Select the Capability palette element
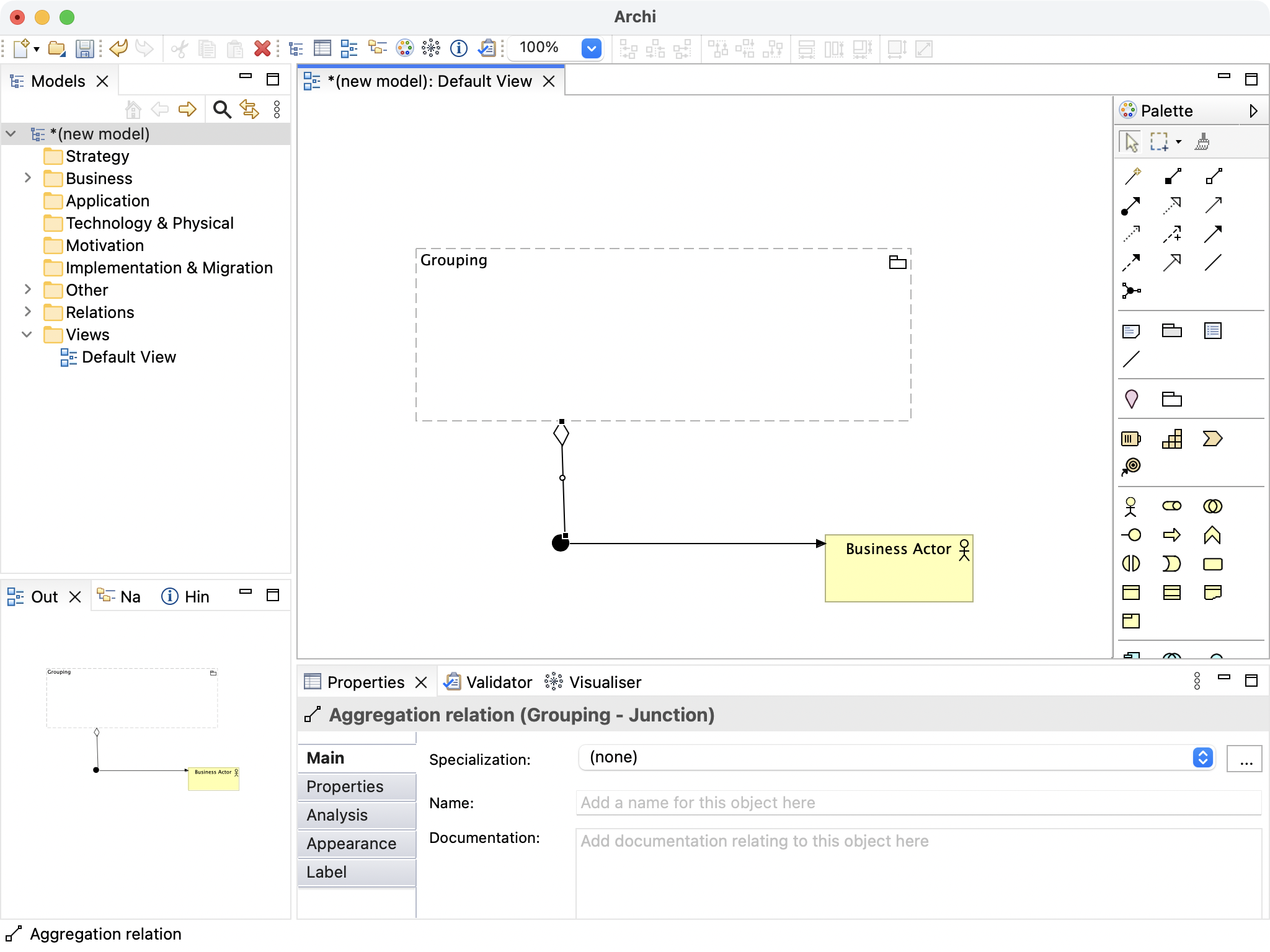This screenshot has width=1270, height=952. coord(1172,439)
